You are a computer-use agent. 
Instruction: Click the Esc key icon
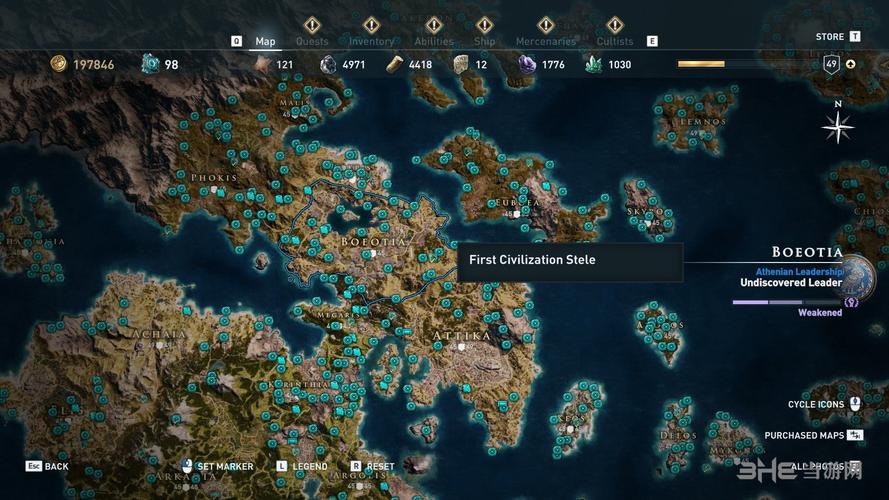point(33,466)
